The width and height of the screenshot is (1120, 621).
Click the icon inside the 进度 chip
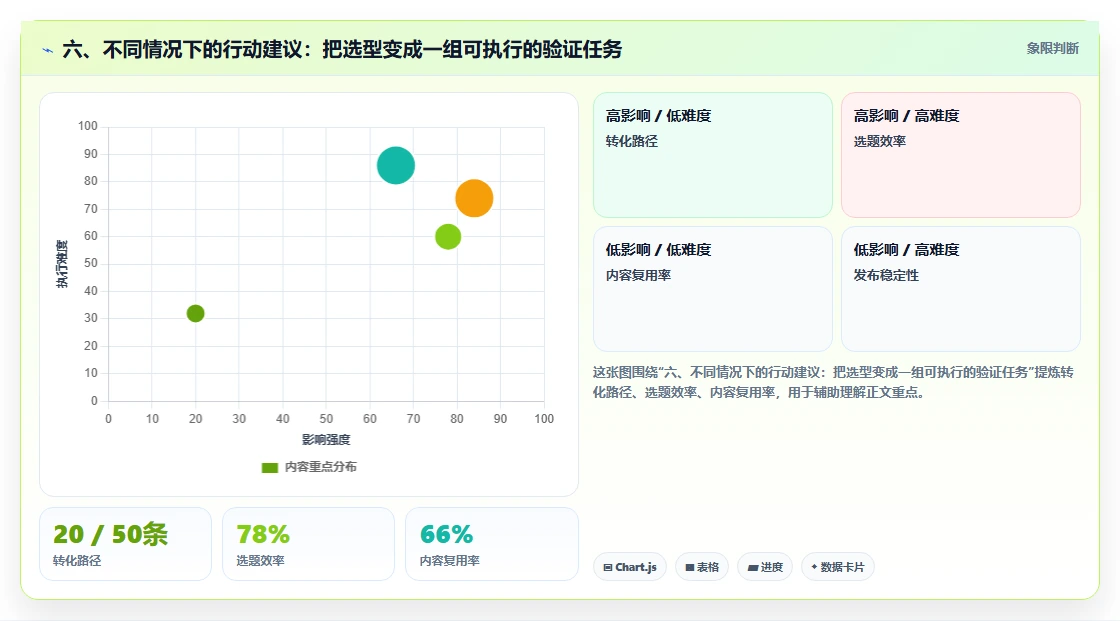pos(753,567)
